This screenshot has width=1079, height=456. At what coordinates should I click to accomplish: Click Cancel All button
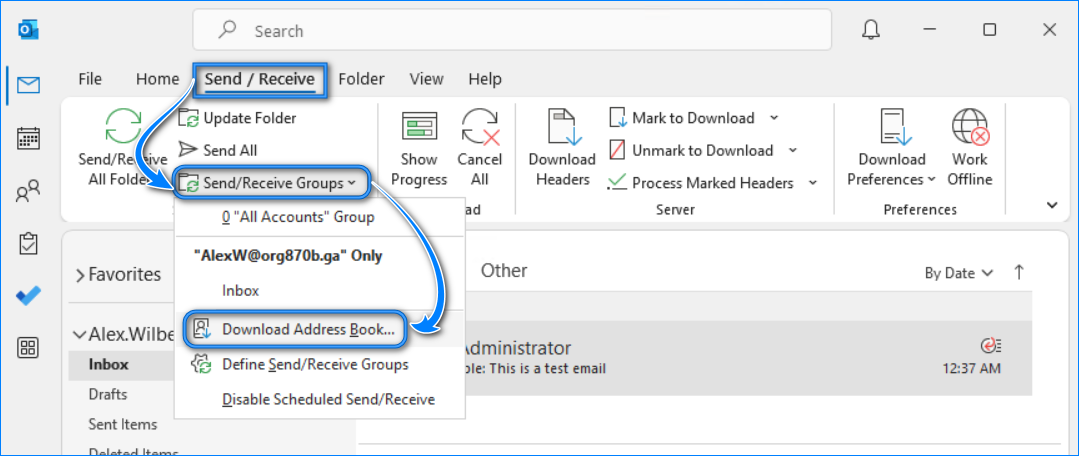[x=480, y=146]
